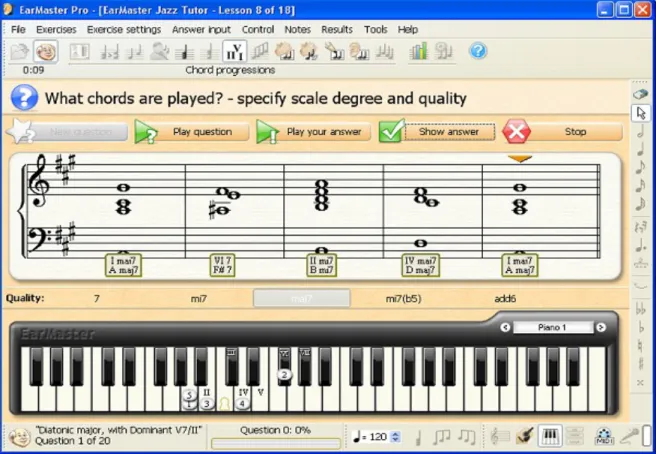Click the Question progress bar

pyautogui.click(x=275, y=444)
